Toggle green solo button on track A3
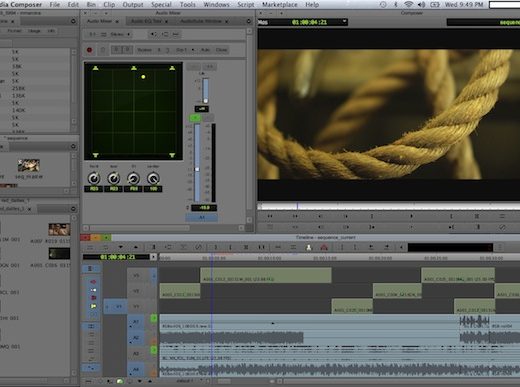This screenshot has height=387, width=520. 154,350
